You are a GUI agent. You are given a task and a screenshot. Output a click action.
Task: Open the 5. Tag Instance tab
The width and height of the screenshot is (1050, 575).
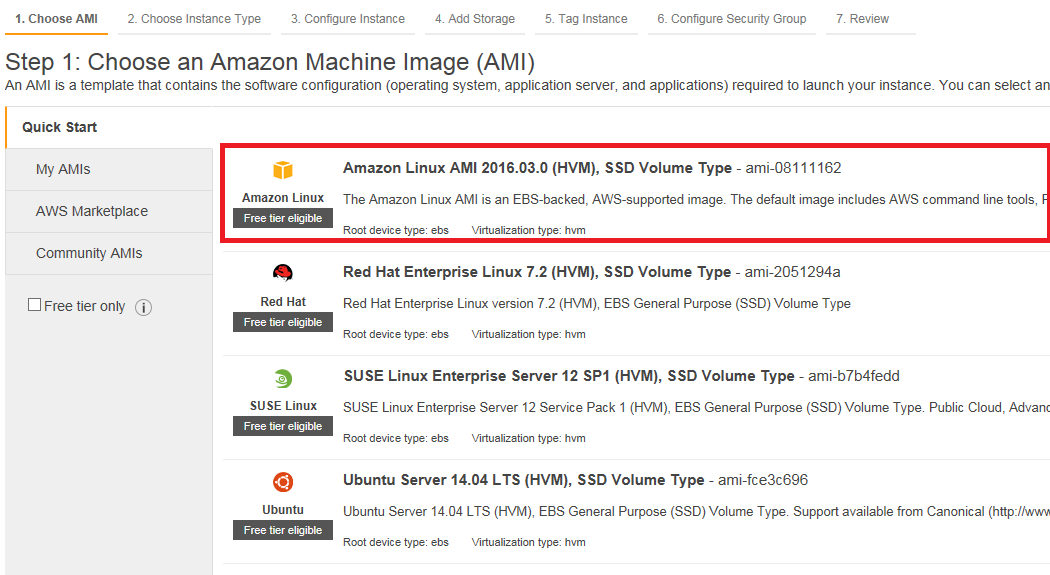click(586, 19)
